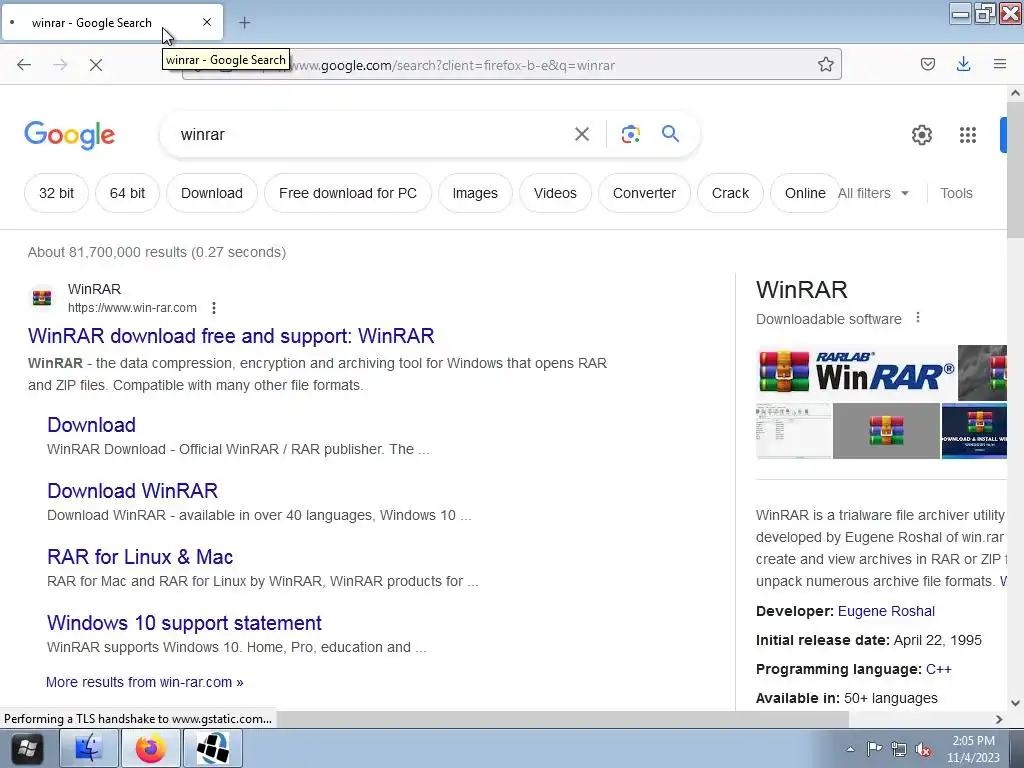Screen dimensions: 1024x768
Task: Click the vertical scrollbar up arrow
Action: point(1015,93)
